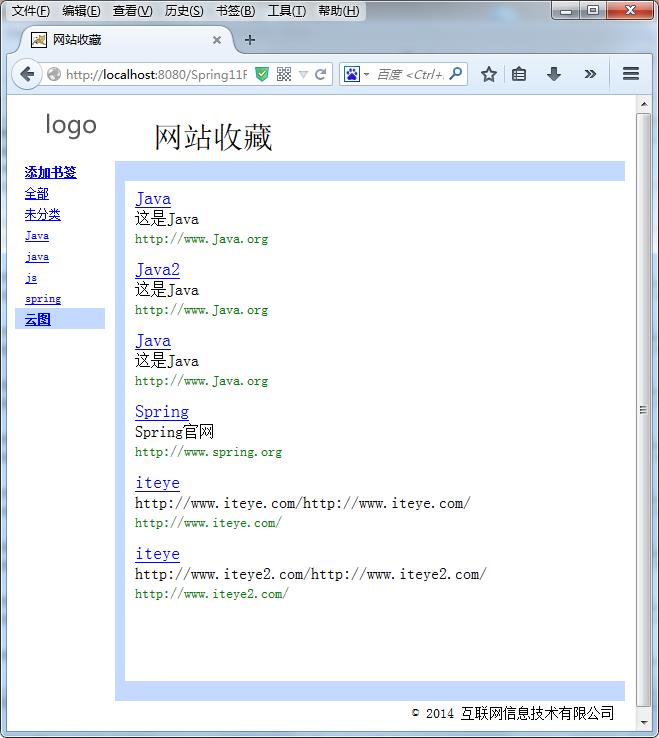The image size is (659, 738).
Task: Reload the page with refresh icon
Action: click(x=321, y=74)
